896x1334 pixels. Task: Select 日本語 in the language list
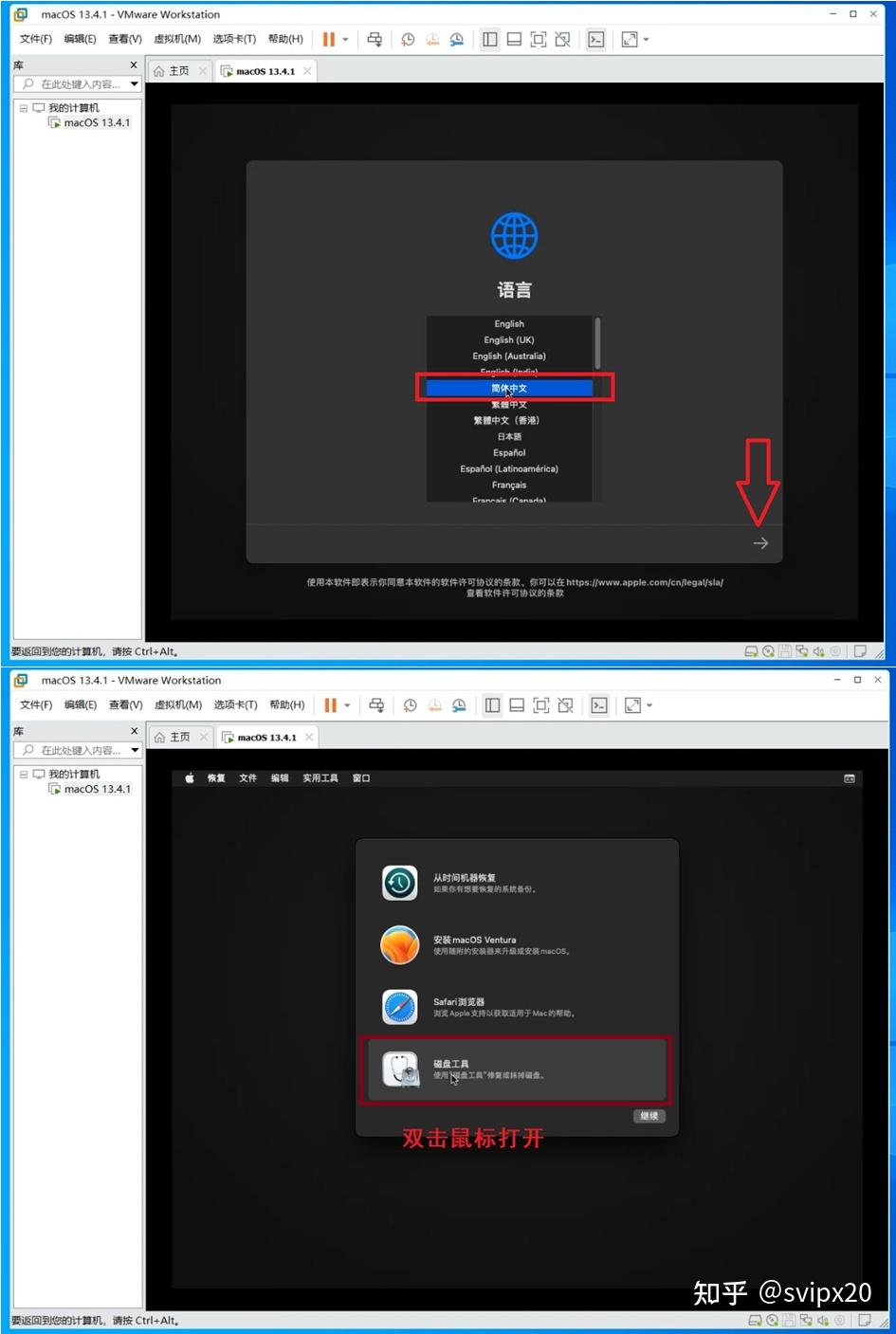point(509,437)
